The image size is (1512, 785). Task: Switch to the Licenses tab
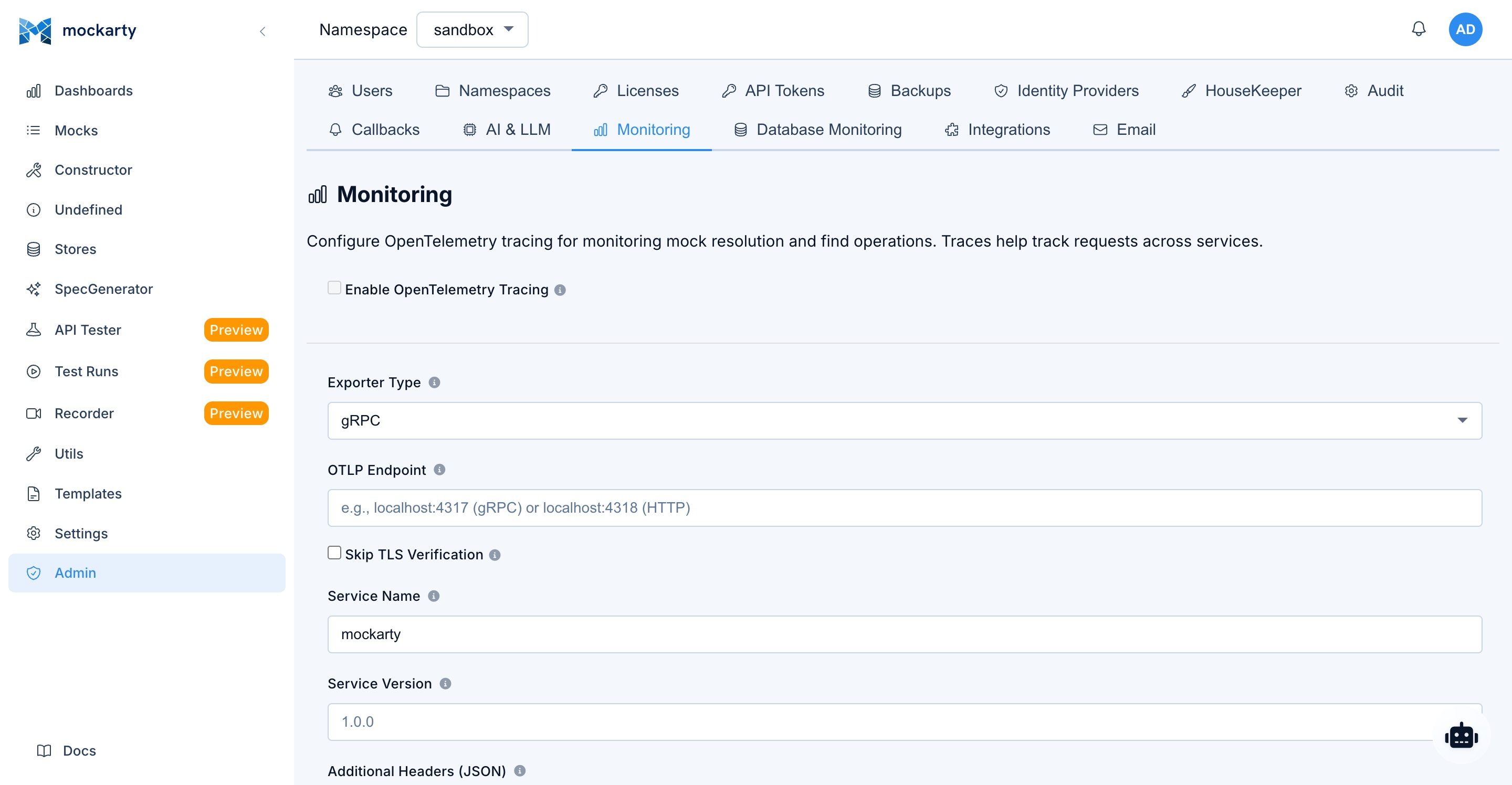(x=636, y=91)
